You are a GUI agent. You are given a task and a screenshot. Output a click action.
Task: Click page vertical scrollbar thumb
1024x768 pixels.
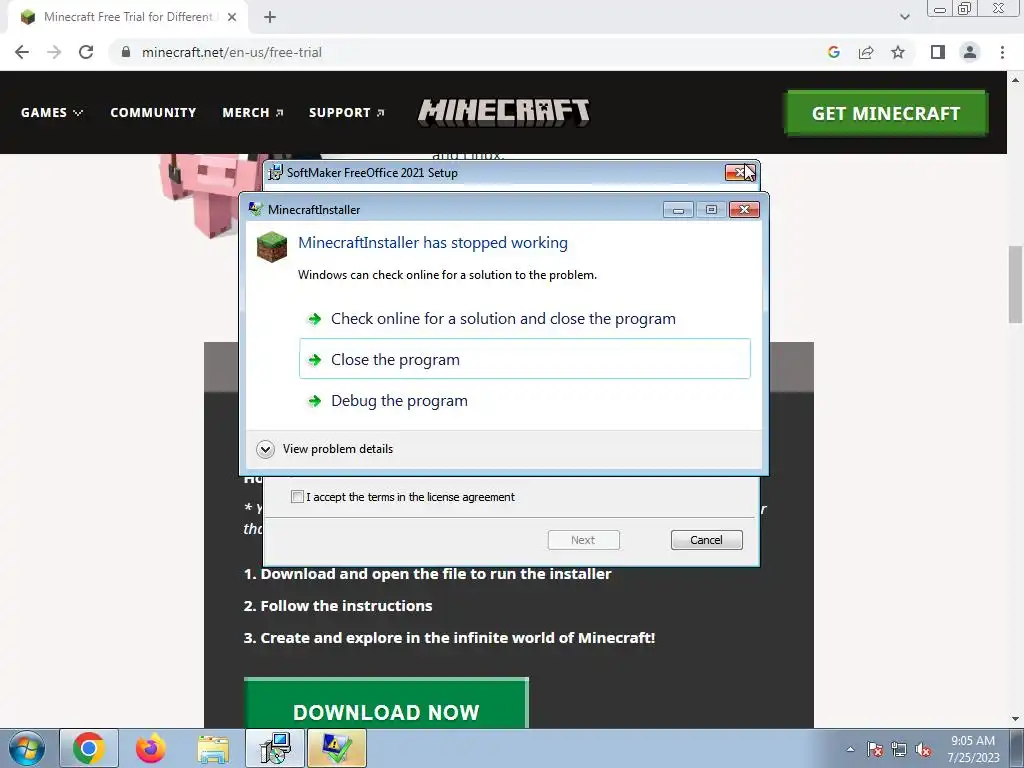pos(1015,284)
